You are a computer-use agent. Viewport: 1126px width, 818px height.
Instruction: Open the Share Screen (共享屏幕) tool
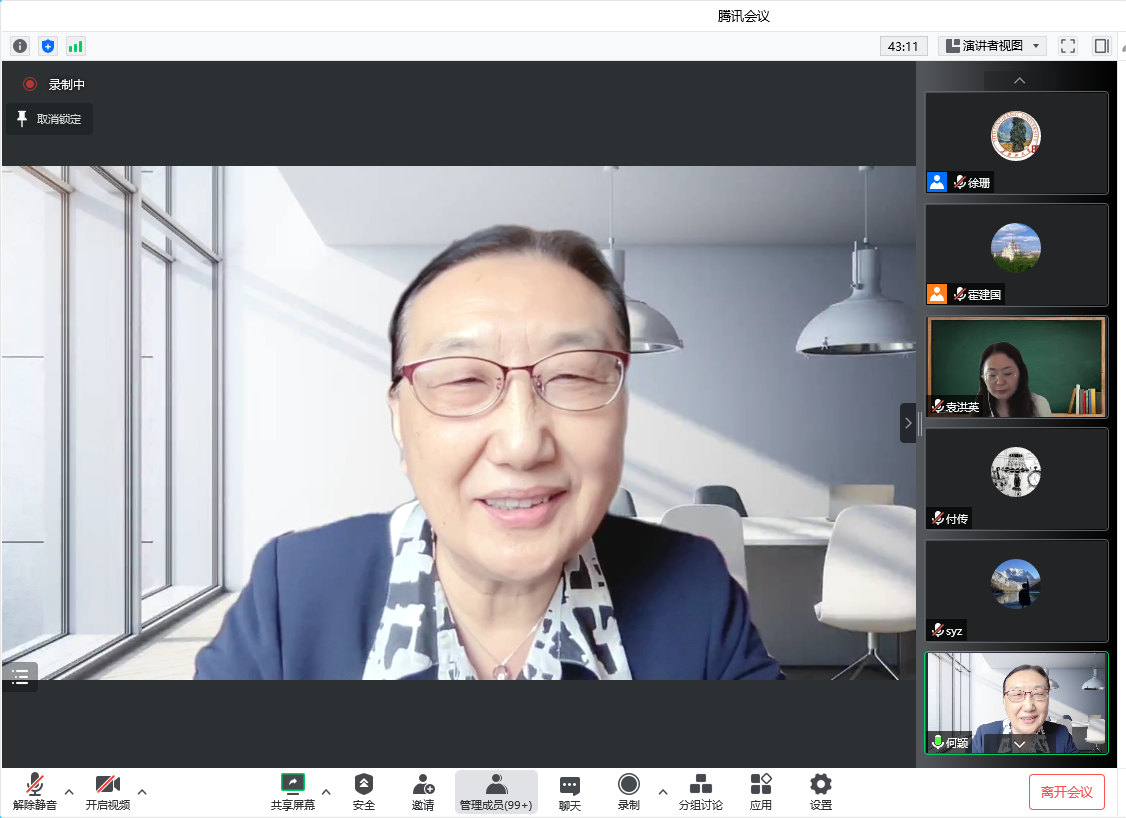pyautogui.click(x=292, y=791)
